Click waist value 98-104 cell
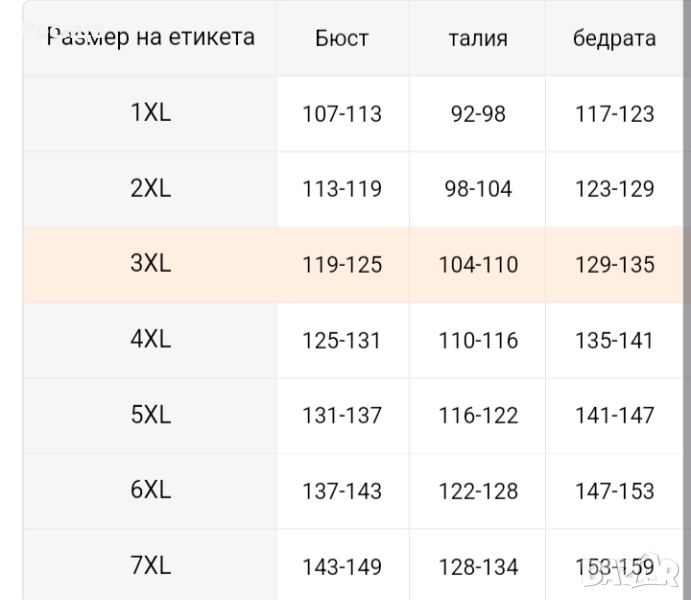 pyautogui.click(x=478, y=190)
